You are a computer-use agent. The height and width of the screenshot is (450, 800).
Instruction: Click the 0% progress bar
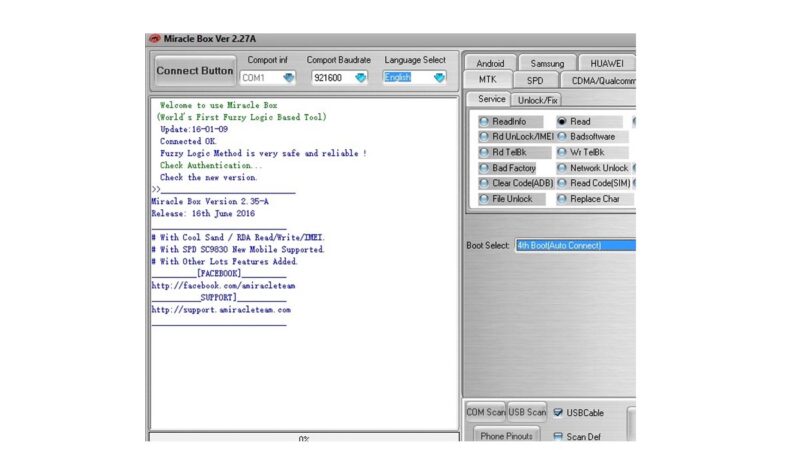304,437
